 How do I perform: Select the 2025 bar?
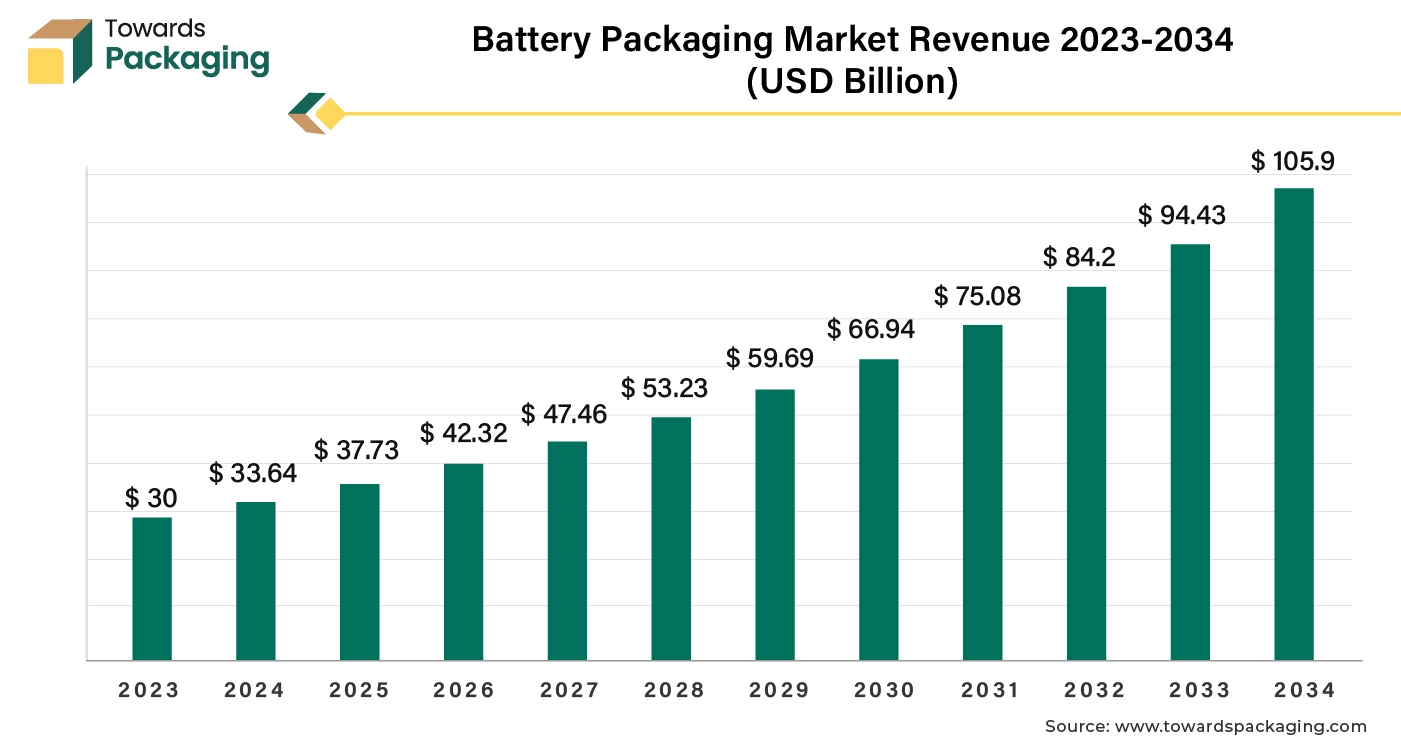click(x=360, y=572)
